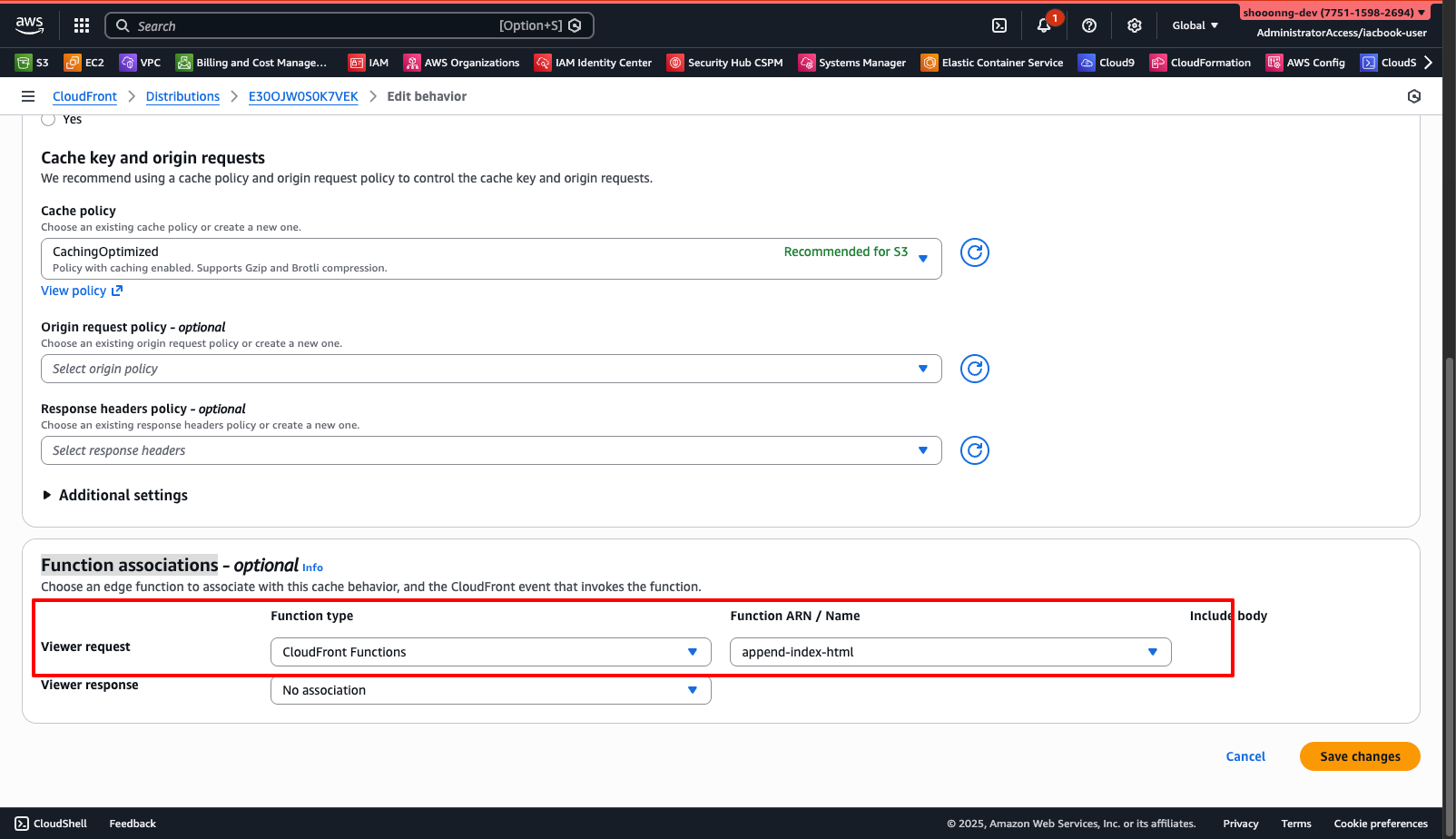Open Function associations Info link
The height and width of the screenshot is (839, 1456).
(x=312, y=568)
